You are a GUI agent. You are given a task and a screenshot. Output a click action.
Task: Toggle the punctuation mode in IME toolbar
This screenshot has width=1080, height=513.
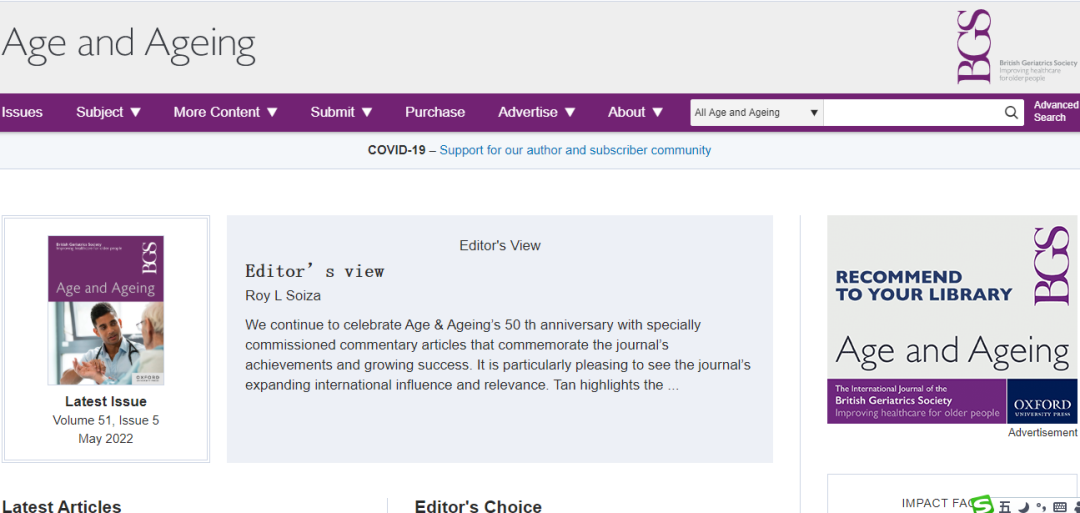(1041, 506)
